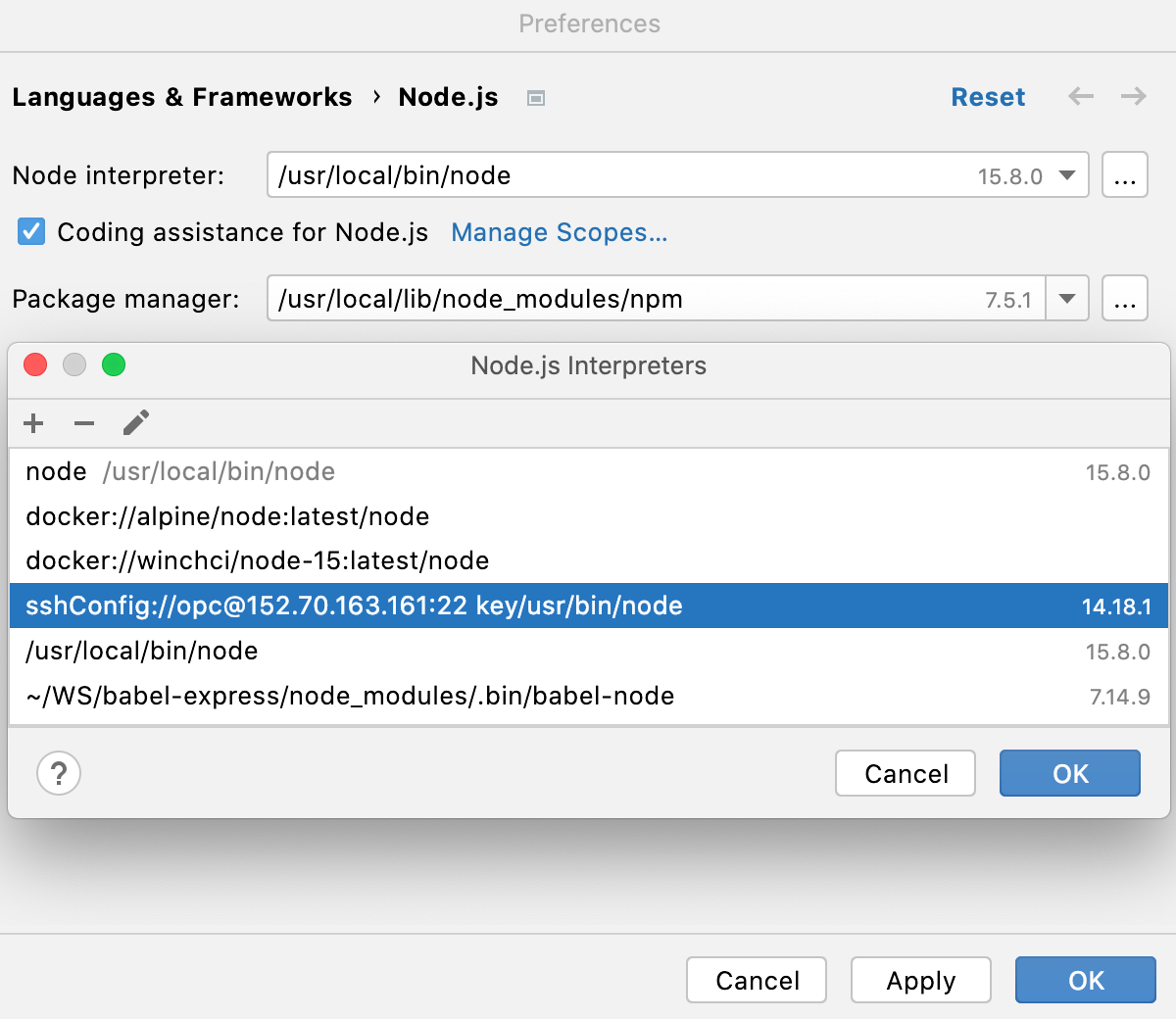Open help via the question mark icon
The image size is (1176, 1019).
pos(59,773)
